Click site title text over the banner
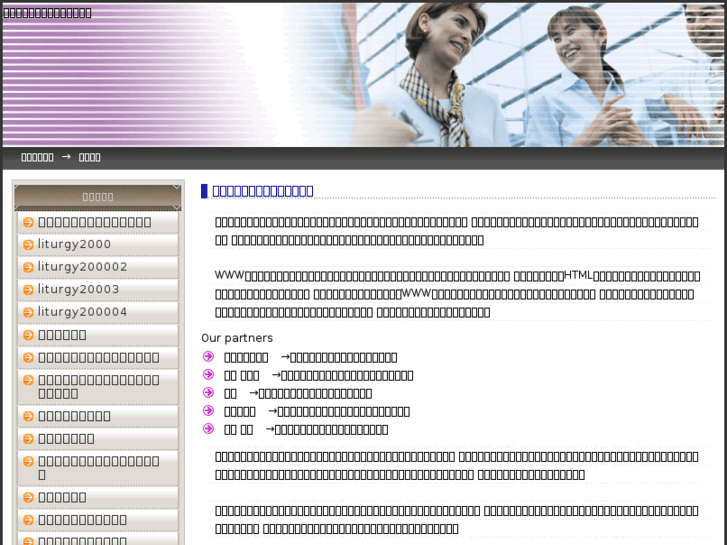This screenshot has width=727, height=545. point(47,13)
